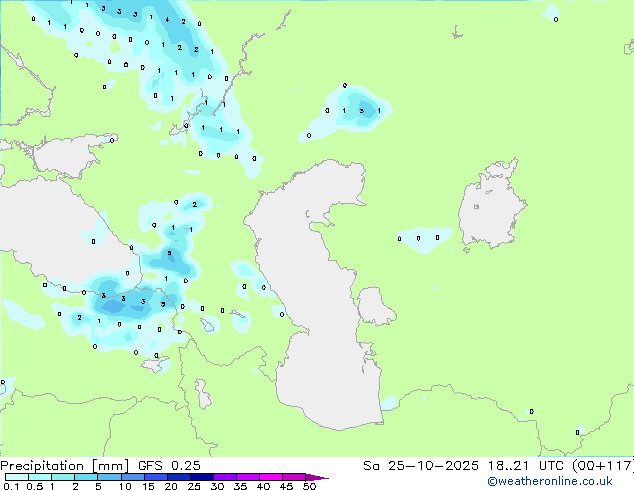
Task: Click the "40" legend scale label
Action: coord(263,486)
